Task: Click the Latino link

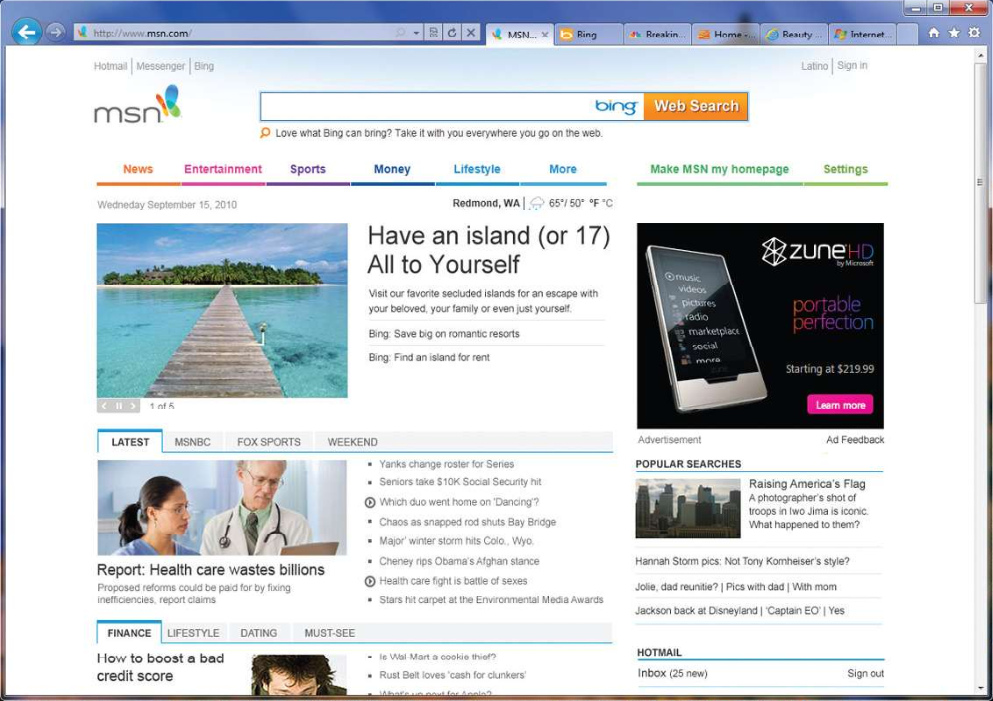Action: click(814, 66)
